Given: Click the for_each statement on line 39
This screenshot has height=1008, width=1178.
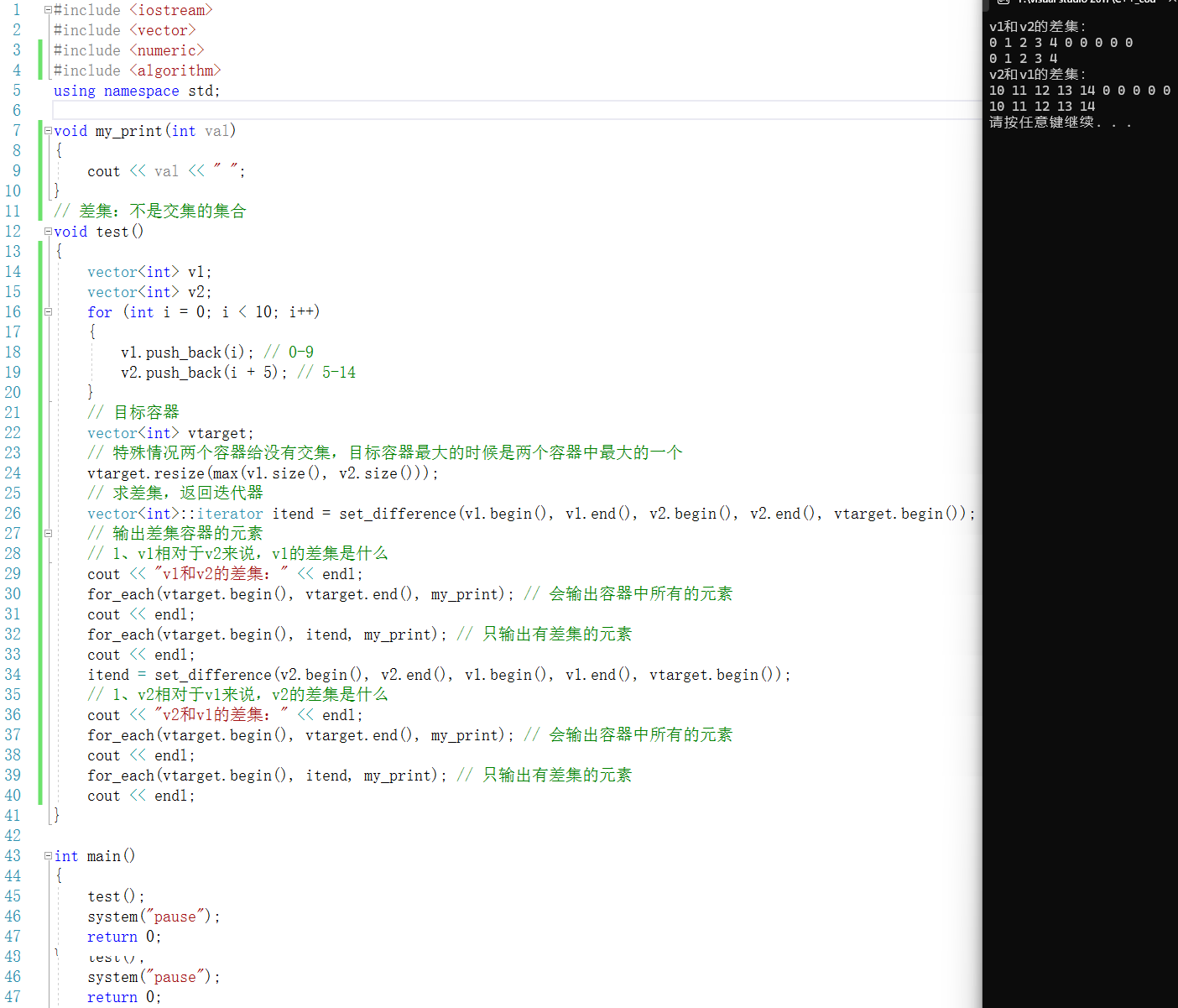Looking at the screenshot, I should [267, 776].
